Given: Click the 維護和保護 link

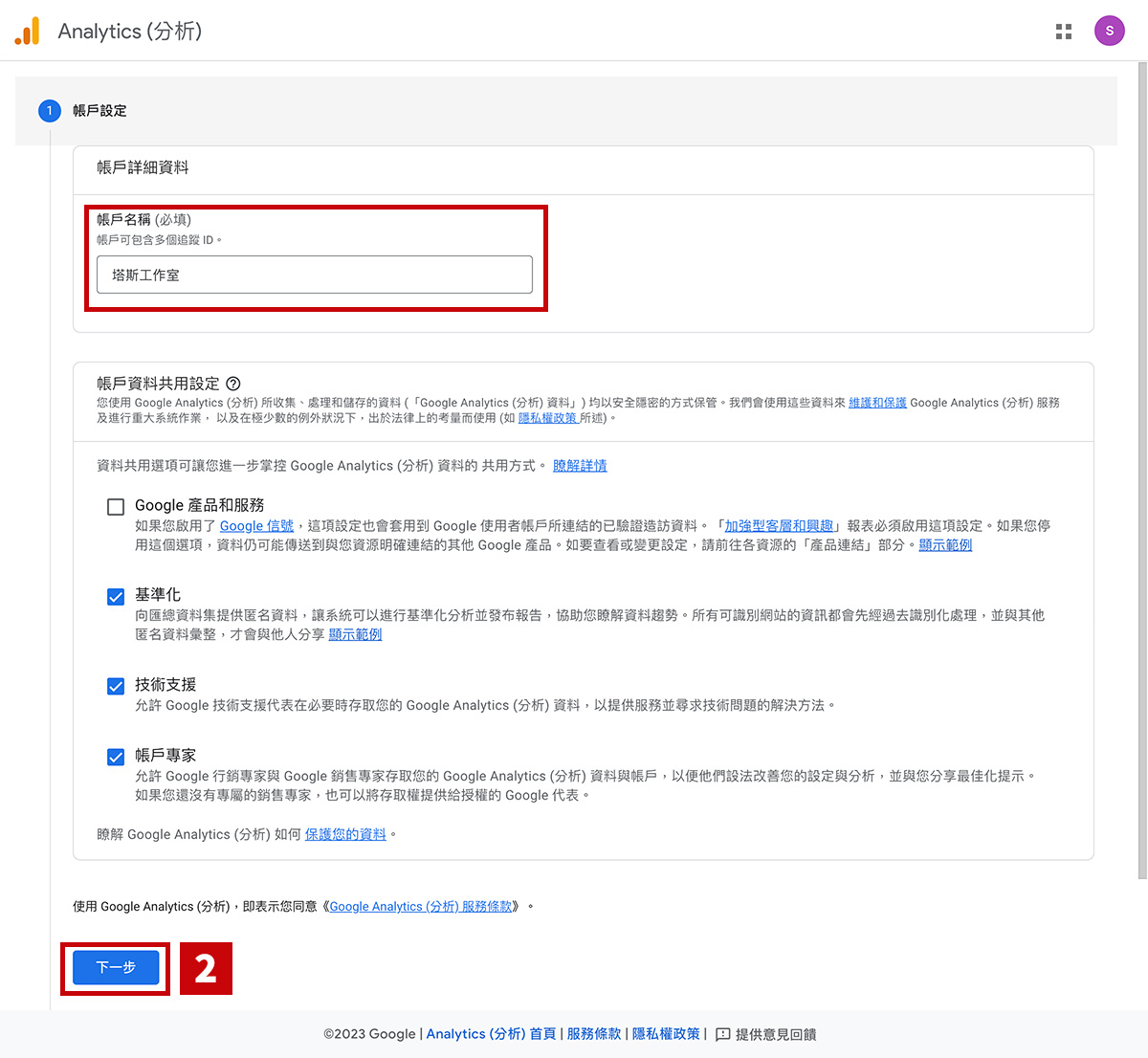Looking at the screenshot, I should click(877, 403).
